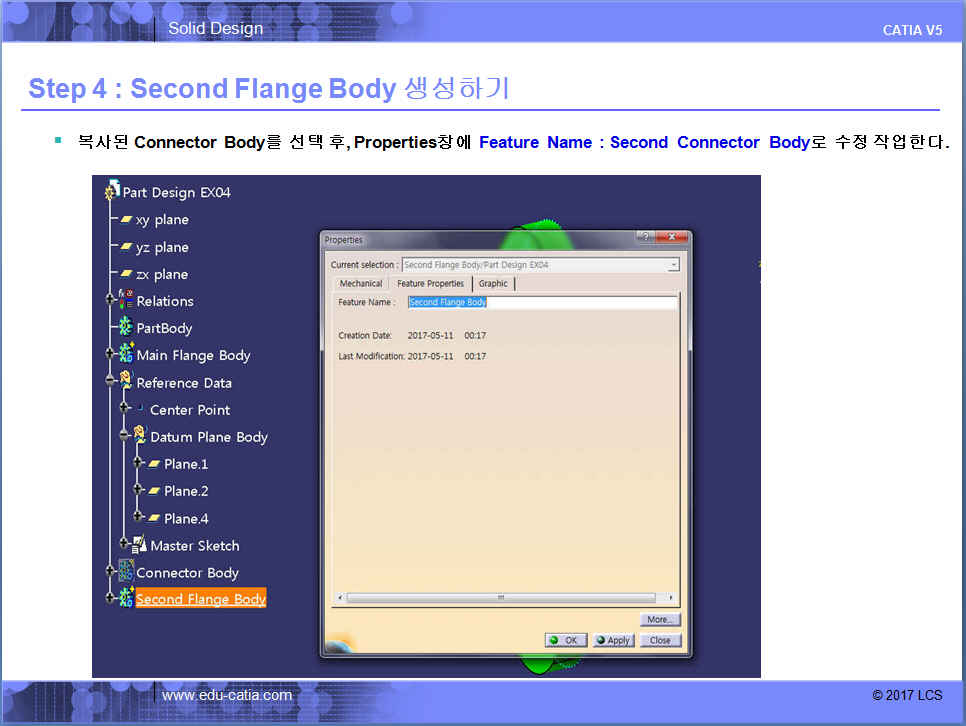Collapse the Reference Data tree node

coord(110,383)
